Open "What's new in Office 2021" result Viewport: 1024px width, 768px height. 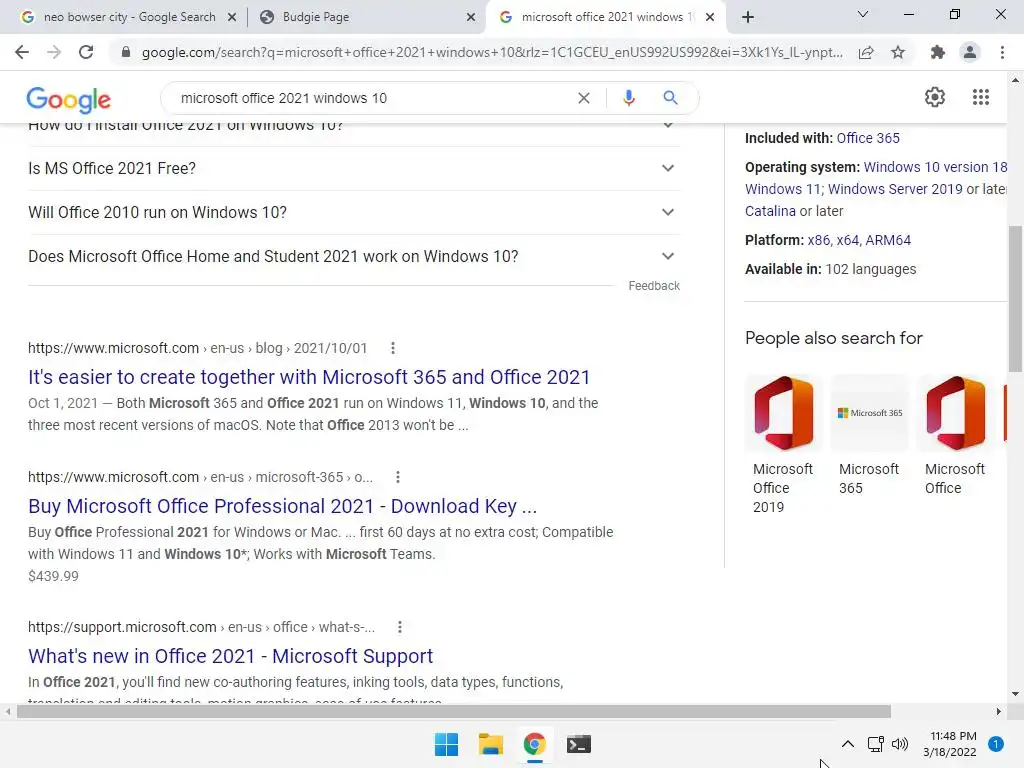pos(231,656)
